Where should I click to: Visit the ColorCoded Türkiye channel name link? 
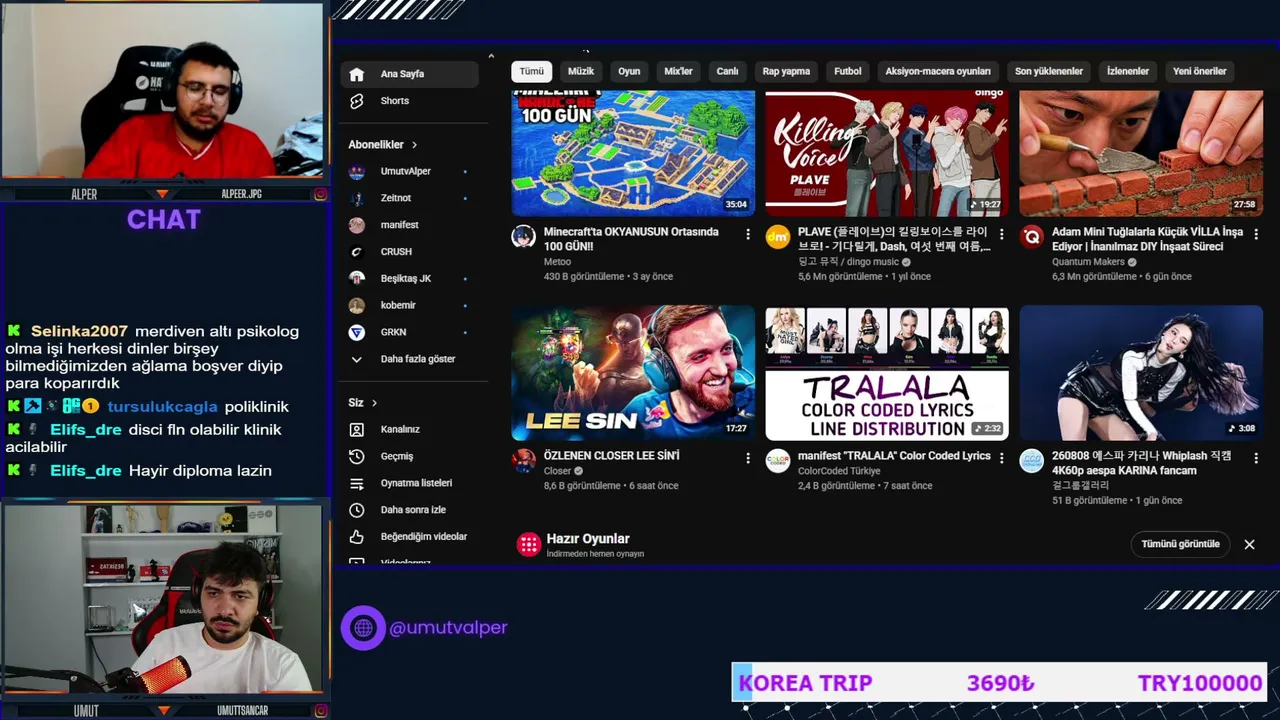tap(838, 471)
